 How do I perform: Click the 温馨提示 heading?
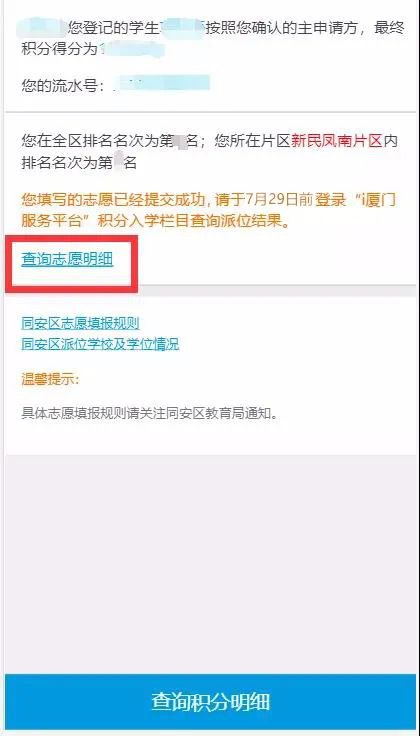pyautogui.click(x=50, y=379)
